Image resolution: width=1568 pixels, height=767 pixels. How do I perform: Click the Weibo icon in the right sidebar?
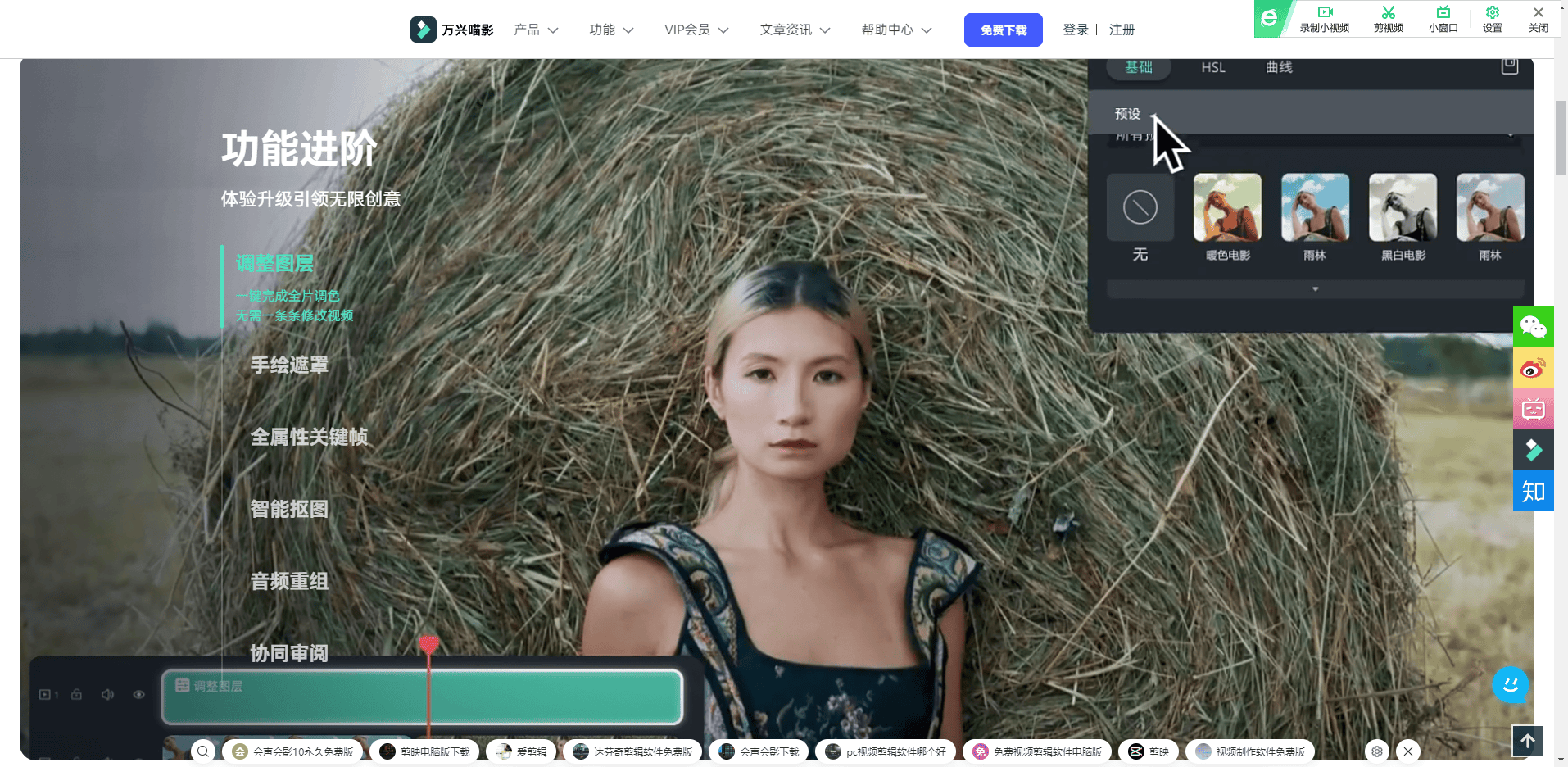point(1533,367)
